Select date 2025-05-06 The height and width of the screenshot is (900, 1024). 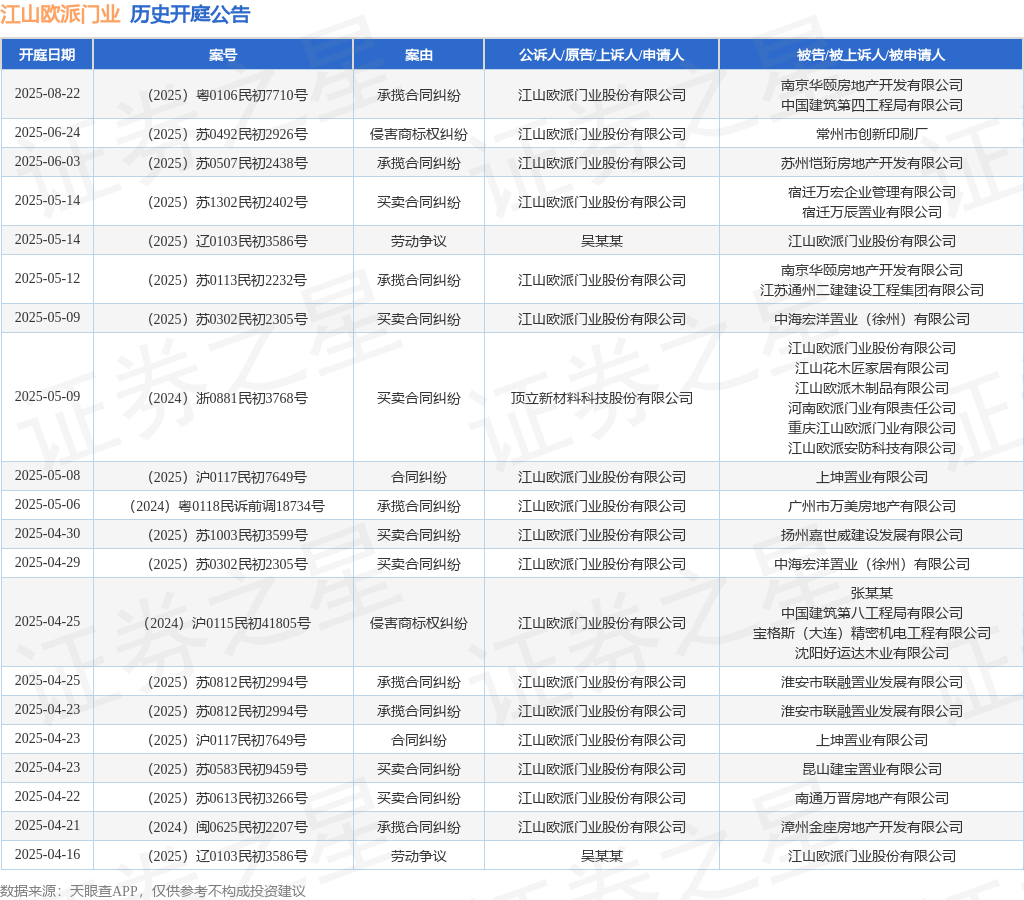[x=47, y=504]
